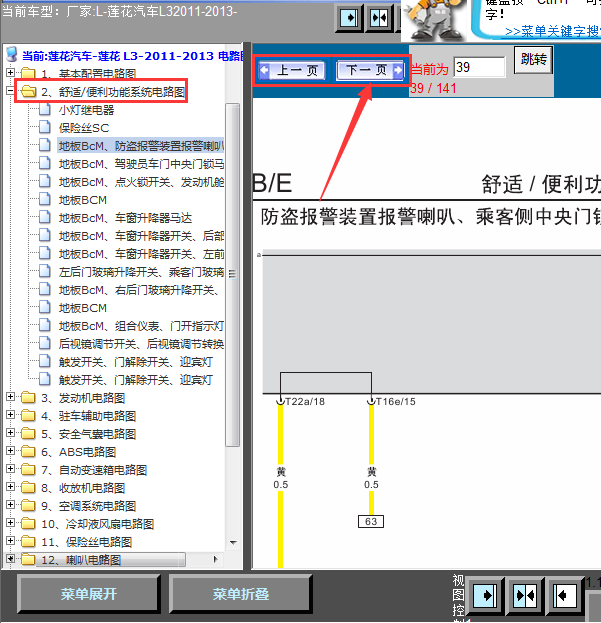This screenshot has height=623, width=601.
Task: Expand 10、冷却液风扇电路图 node
Action: pyautogui.click(x=10, y=523)
